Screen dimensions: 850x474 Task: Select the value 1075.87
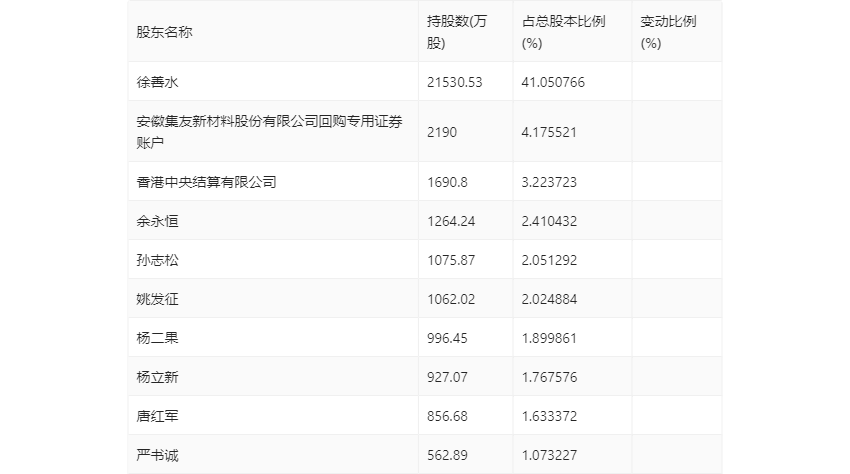(451, 260)
